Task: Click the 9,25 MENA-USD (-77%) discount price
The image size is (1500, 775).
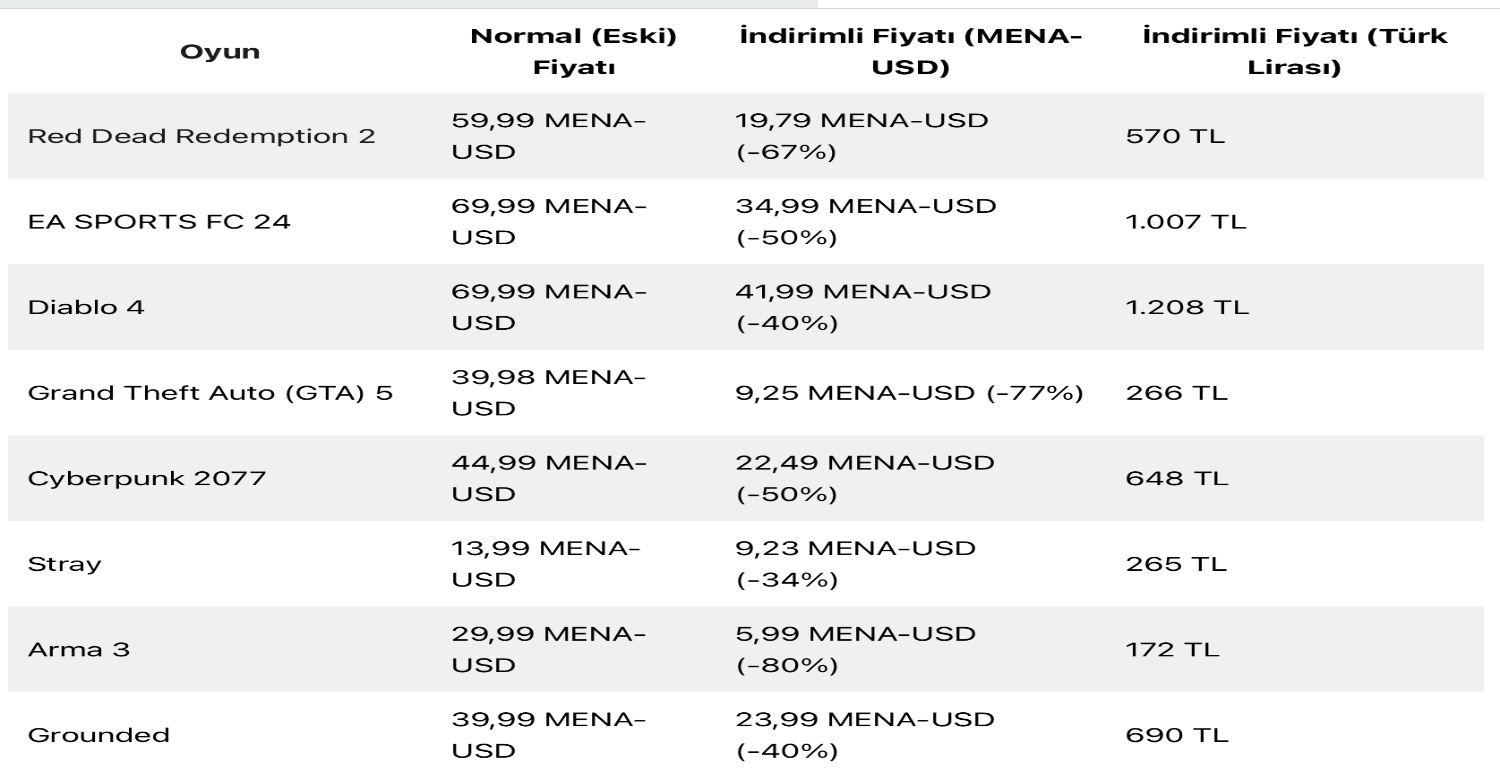Action: point(909,393)
